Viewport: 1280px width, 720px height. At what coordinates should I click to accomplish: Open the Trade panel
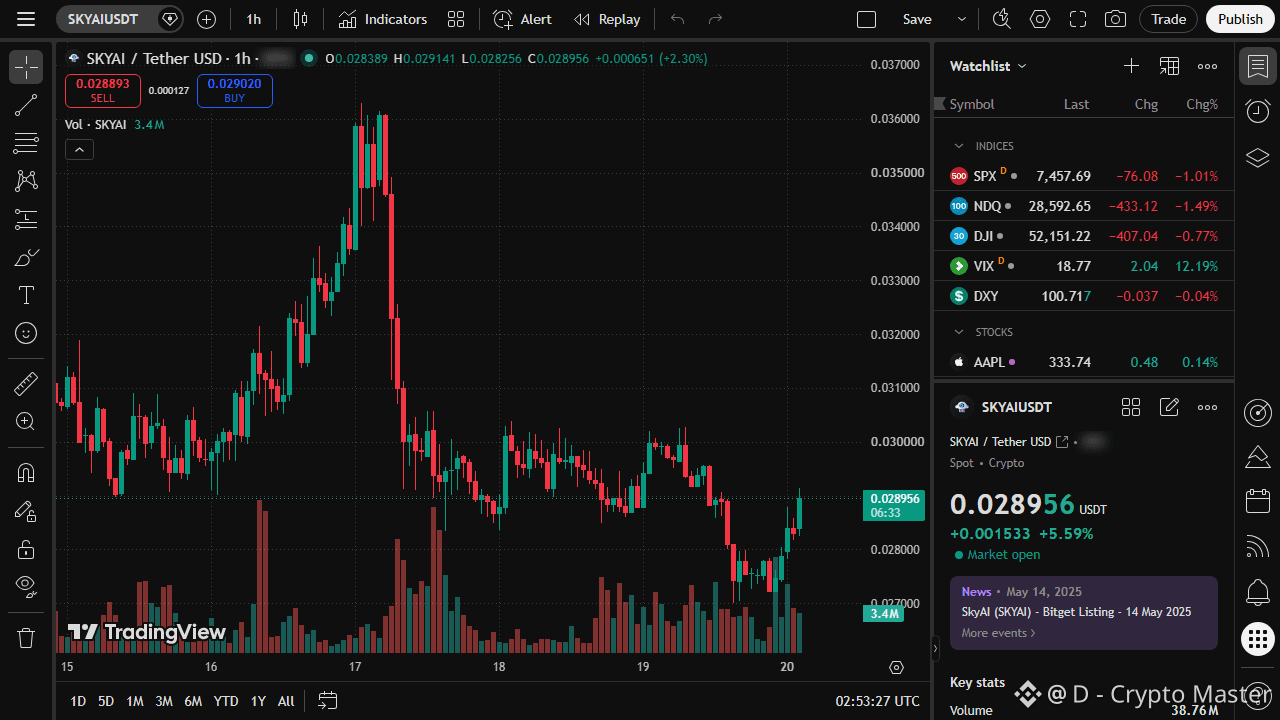point(1168,19)
